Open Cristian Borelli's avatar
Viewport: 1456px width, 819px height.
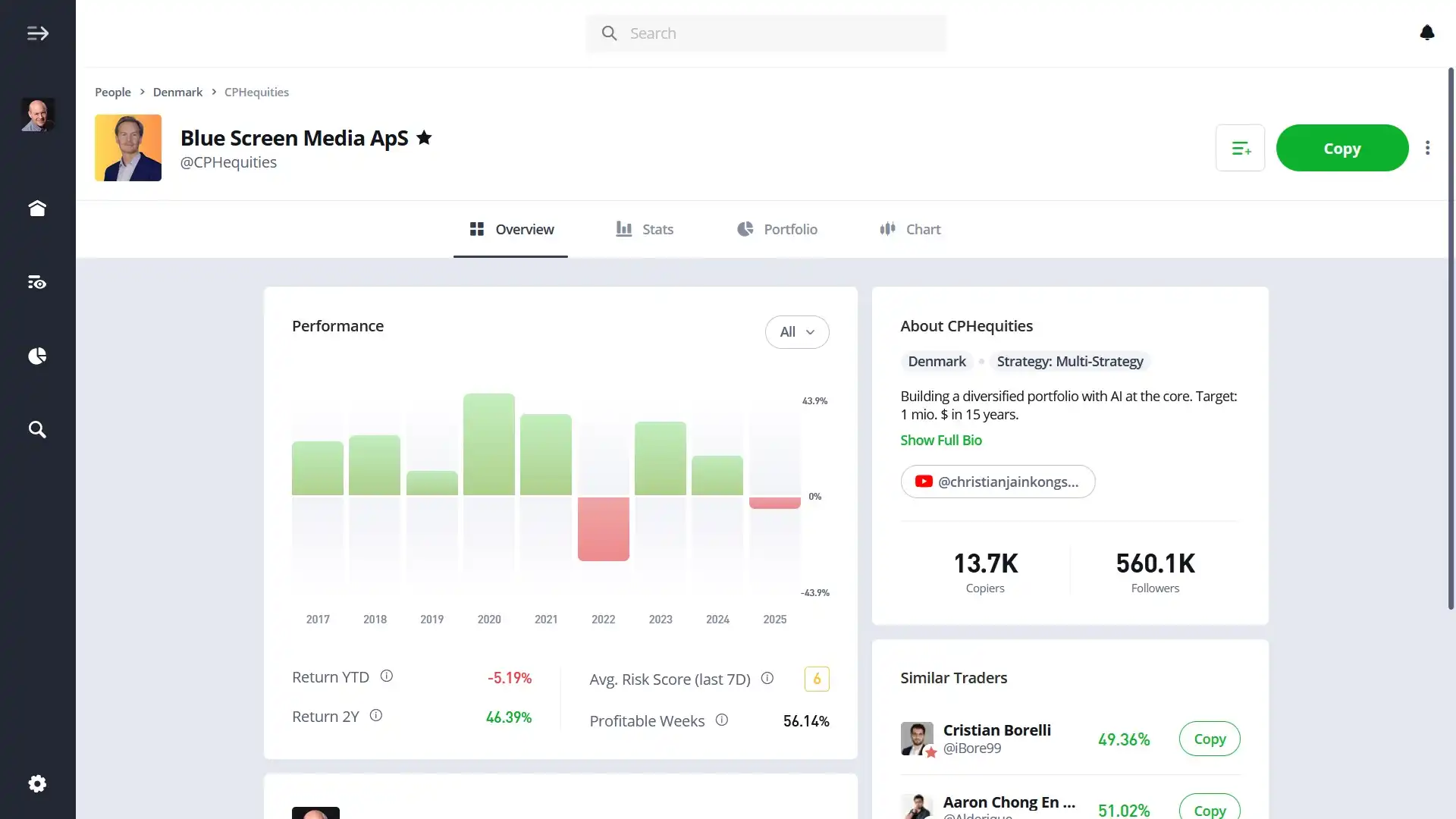pos(917,738)
